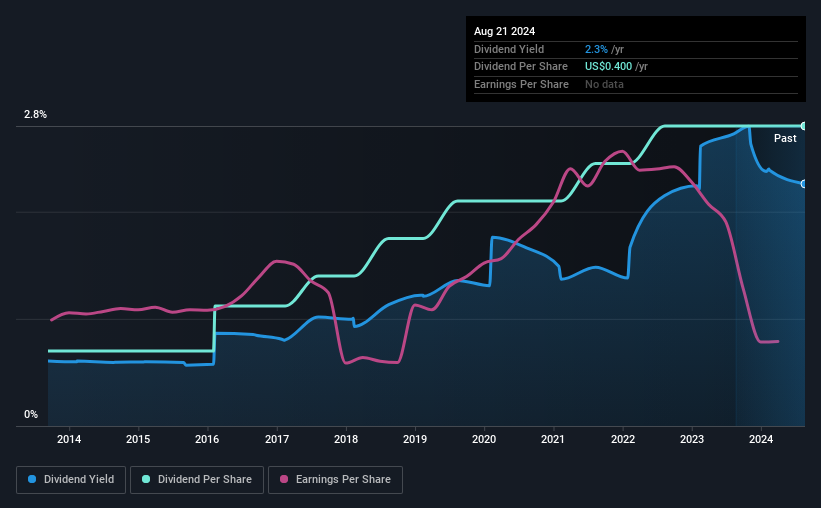Toggle the Dividend Per Share legend series

pos(197,480)
